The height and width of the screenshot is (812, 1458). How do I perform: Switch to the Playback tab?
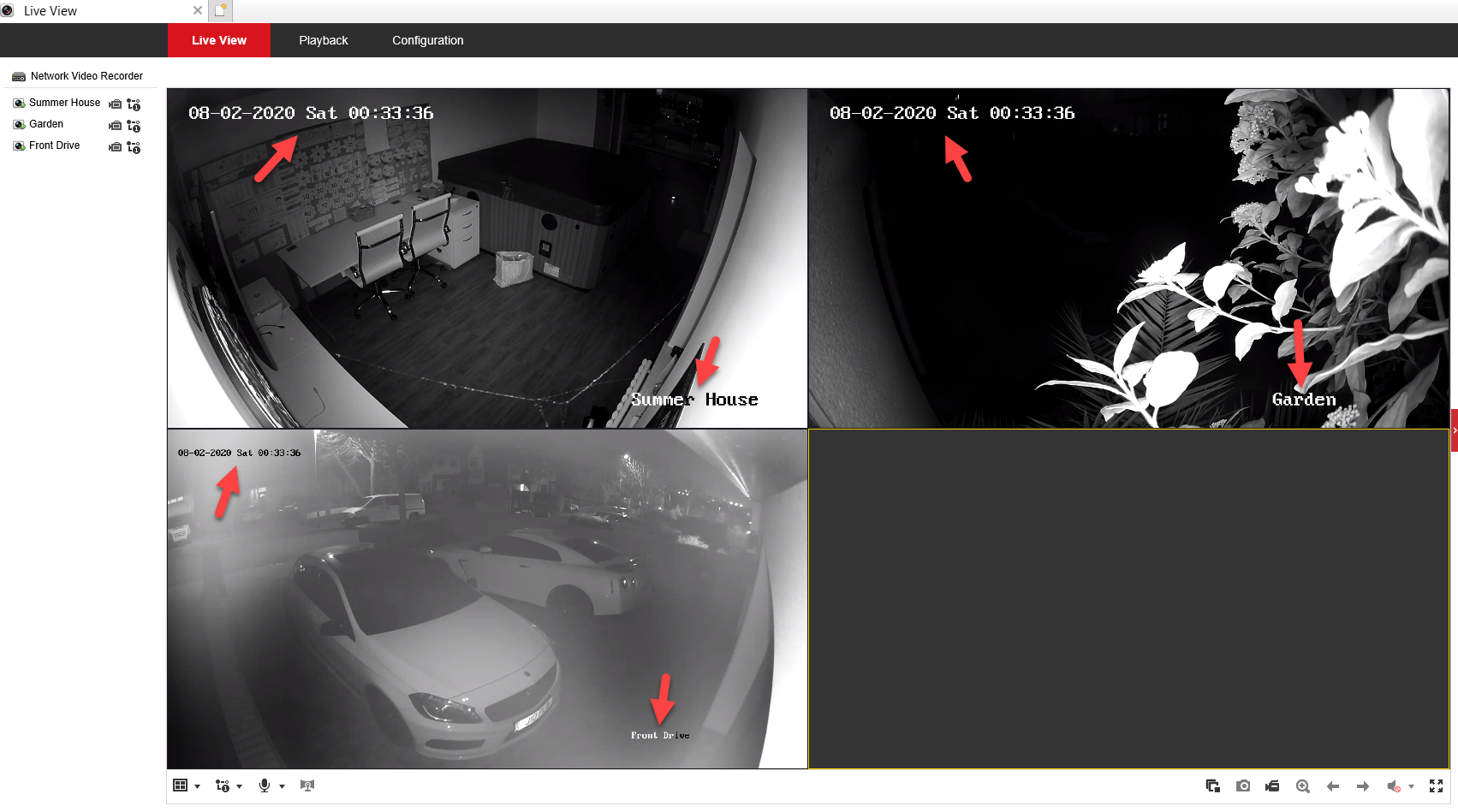pos(323,40)
